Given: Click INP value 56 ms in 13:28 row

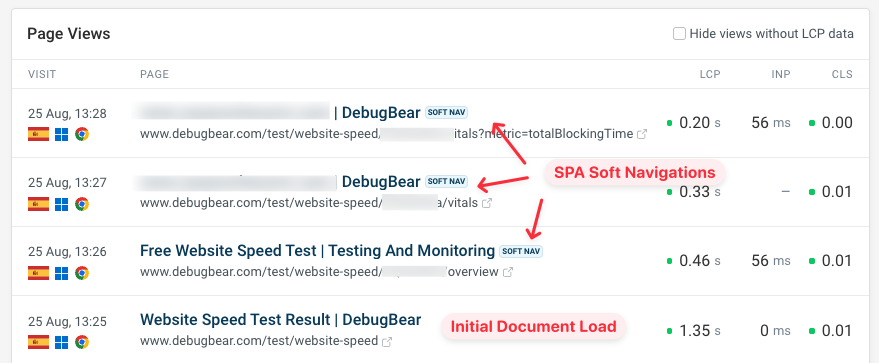Looking at the screenshot, I should 771,123.
